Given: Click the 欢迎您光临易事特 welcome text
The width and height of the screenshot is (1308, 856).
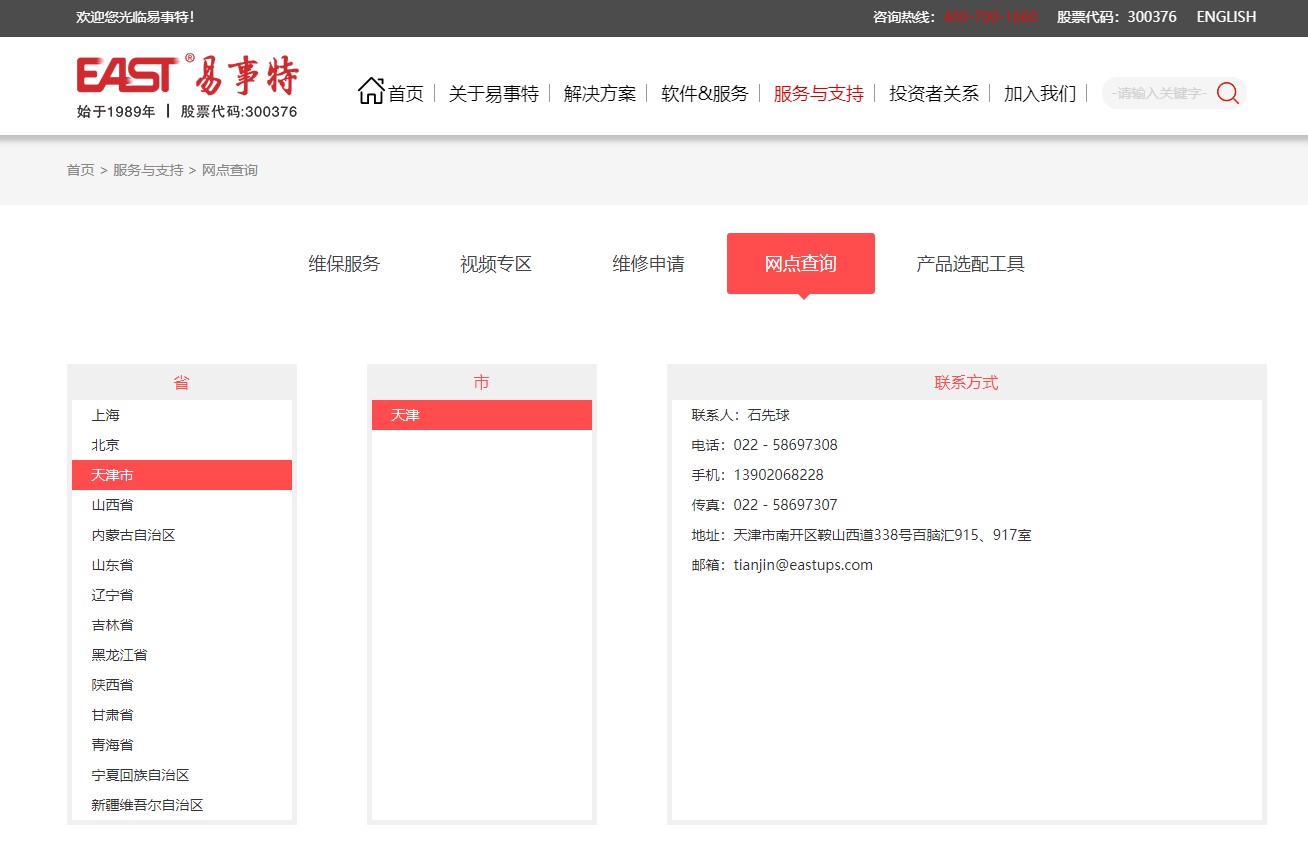Looking at the screenshot, I should click(135, 17).
